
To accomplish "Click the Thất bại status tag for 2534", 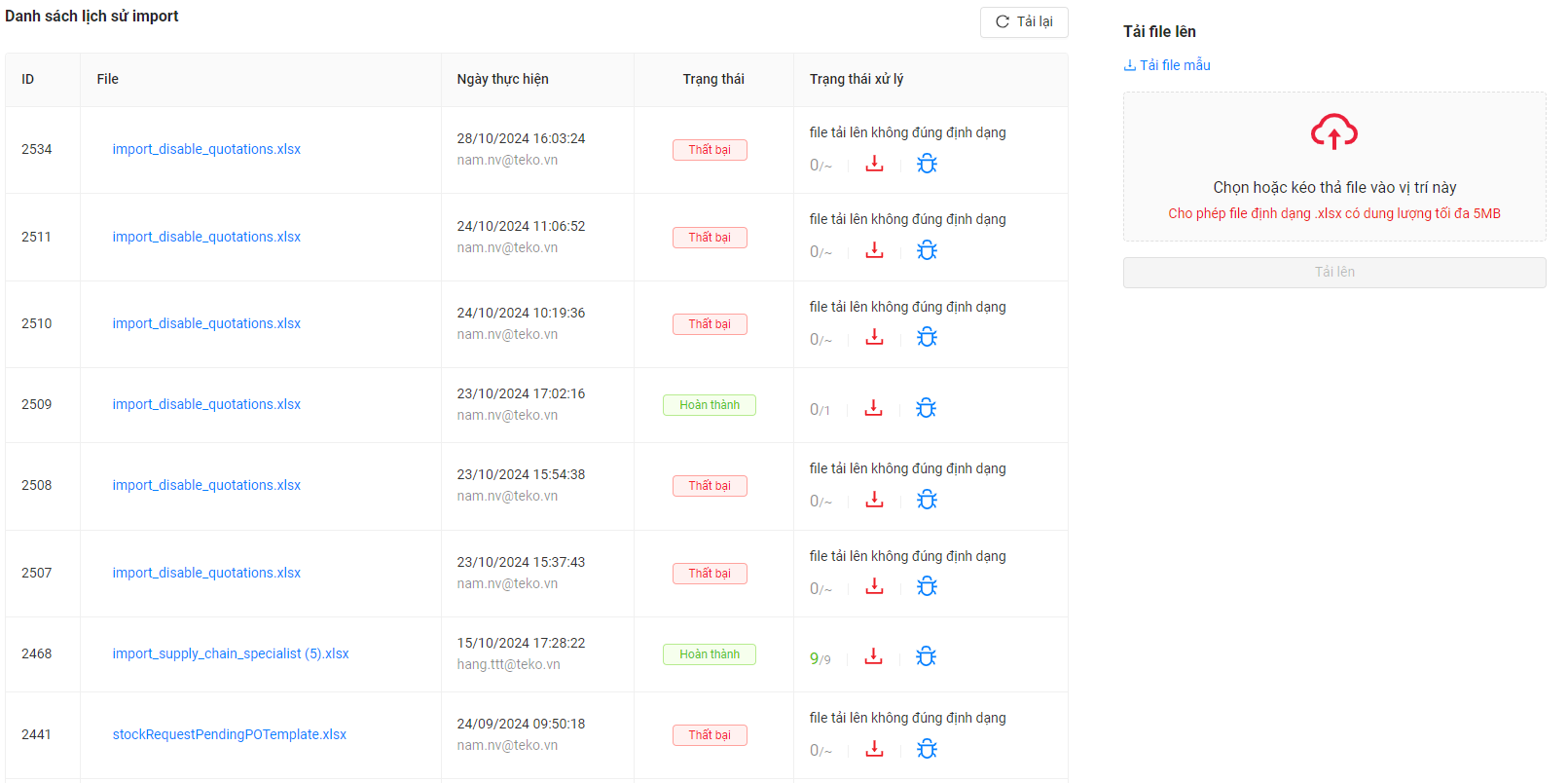I will [710, 150].
